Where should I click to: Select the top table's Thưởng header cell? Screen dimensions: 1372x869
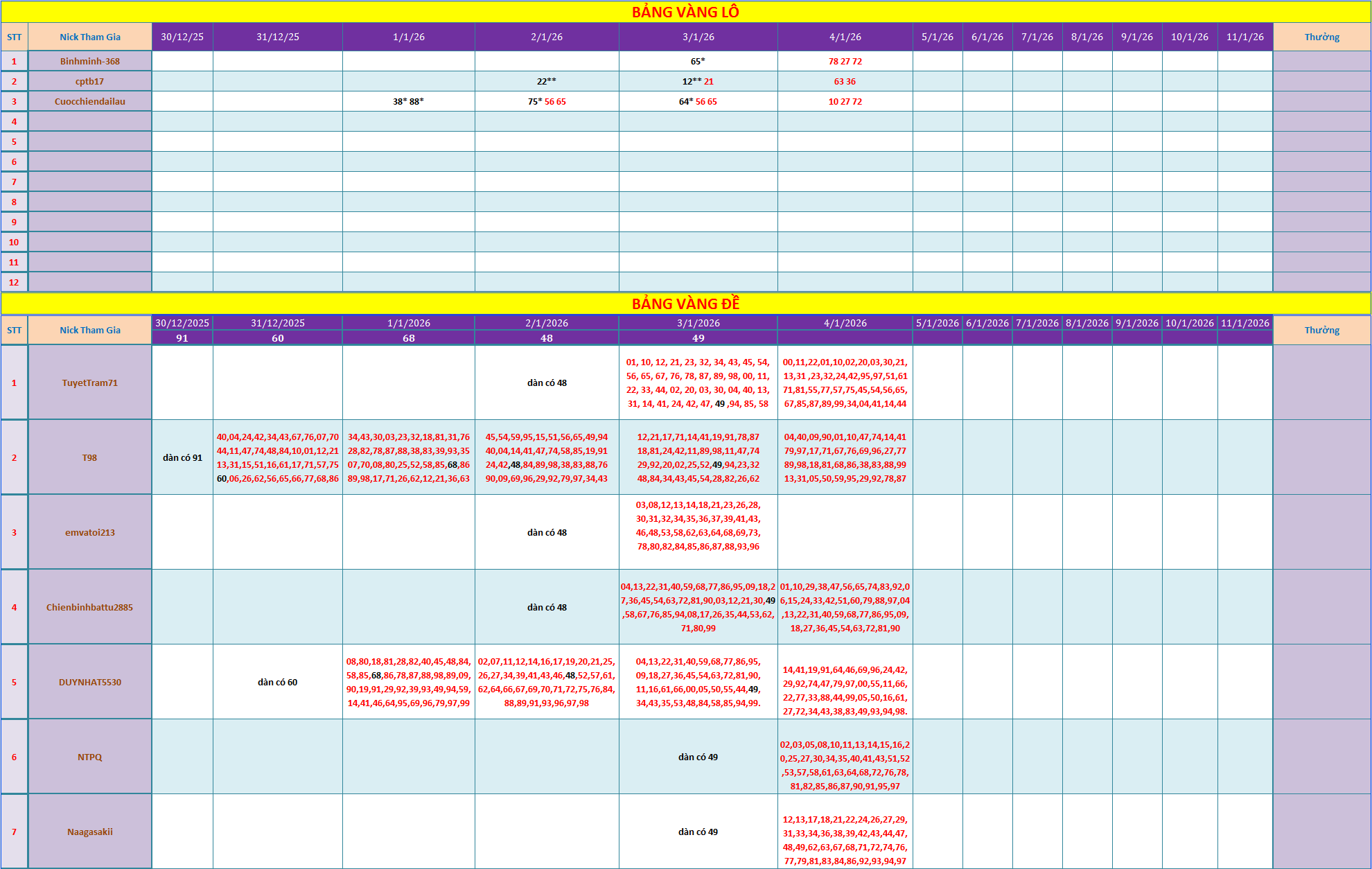click(1321, 37)
